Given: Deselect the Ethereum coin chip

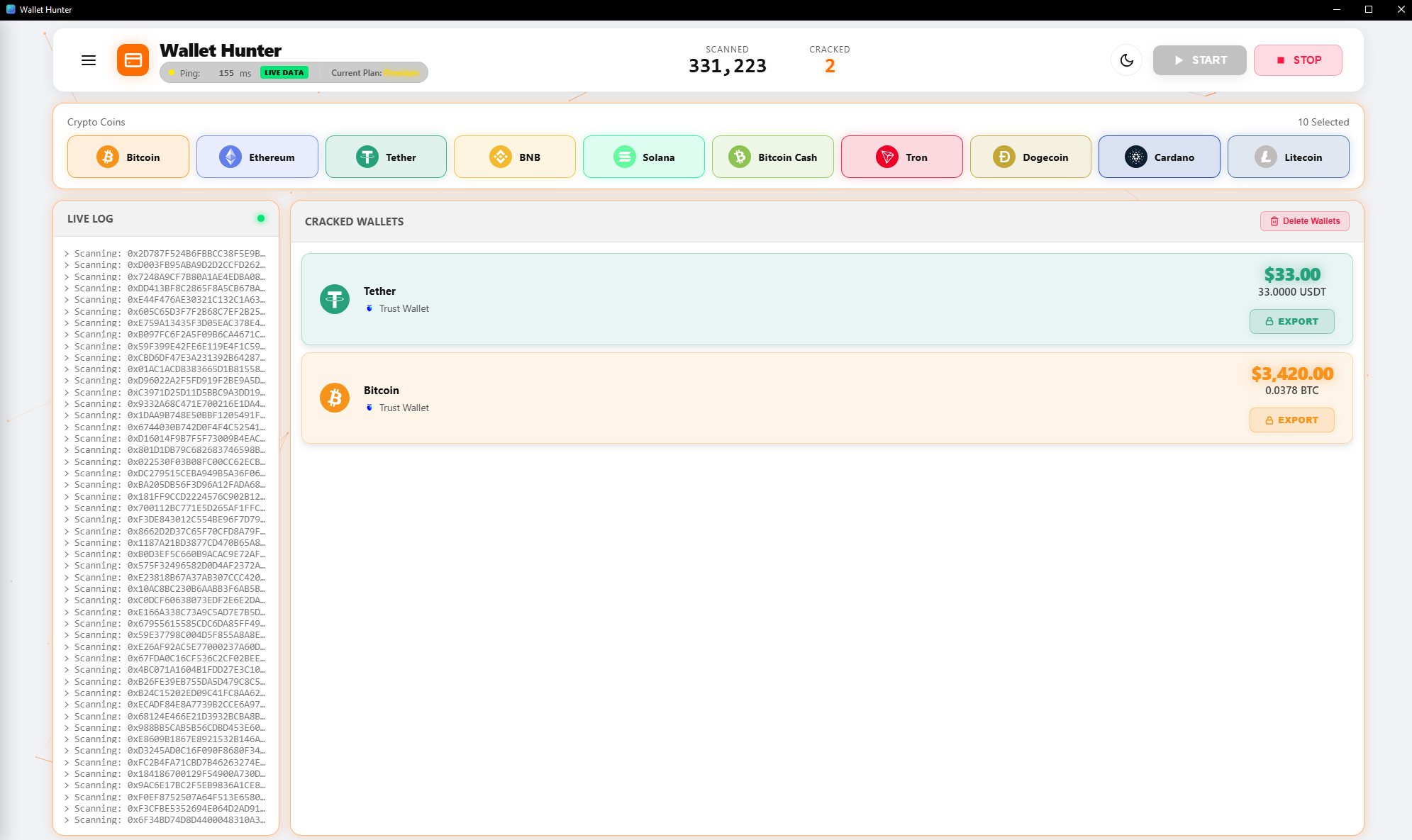Looking at the screenshot, I should [257, 157].
